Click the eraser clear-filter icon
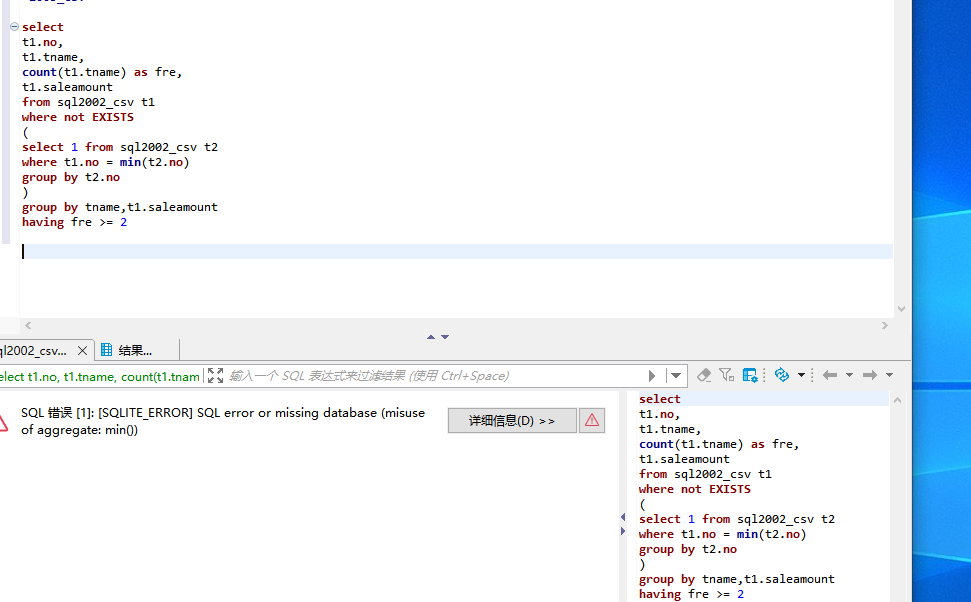This screenshot has width=971, height=602. tap(704, 375)
